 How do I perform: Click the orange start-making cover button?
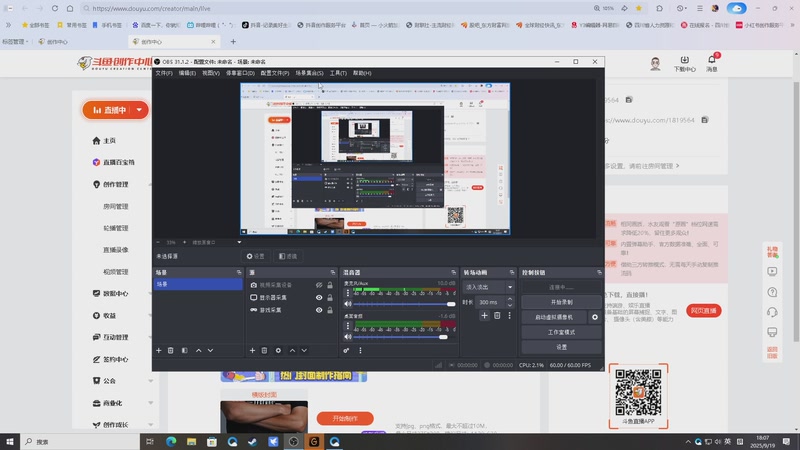pyautogui.click(x=345, y=418)
